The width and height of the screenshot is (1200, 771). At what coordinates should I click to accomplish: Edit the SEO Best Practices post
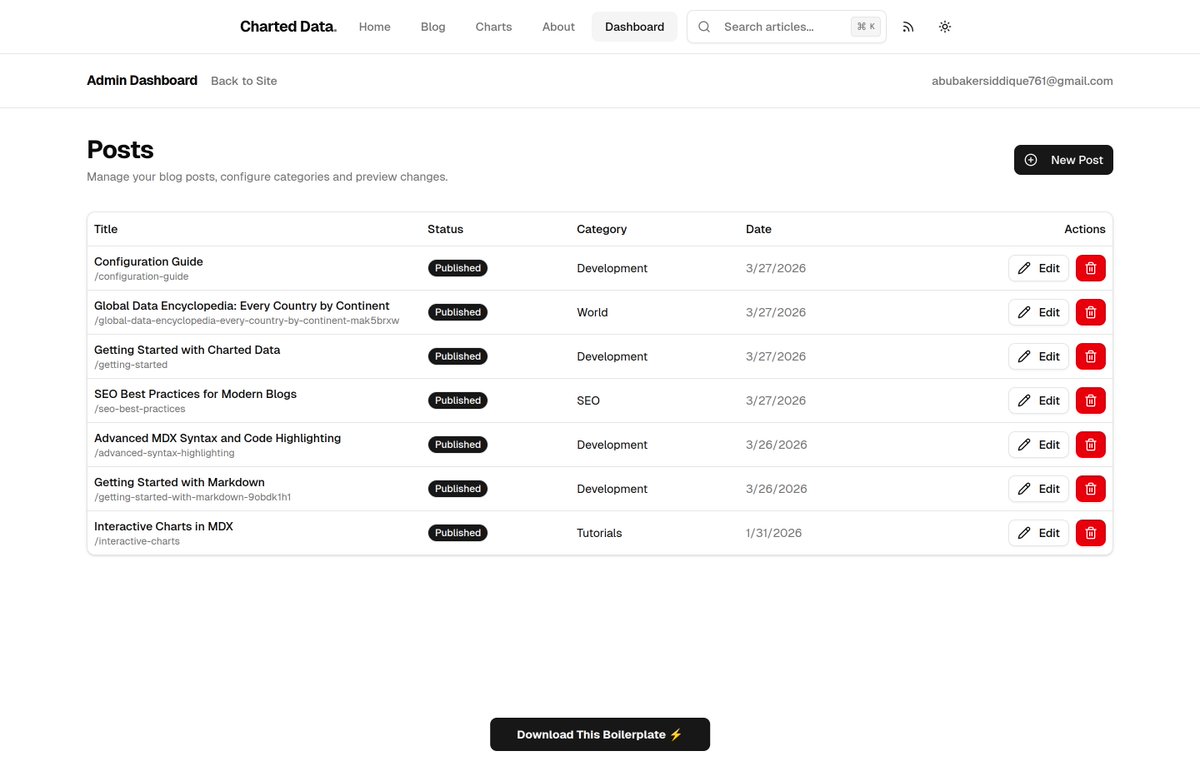pyautogui.click(x=1038, y=400)
